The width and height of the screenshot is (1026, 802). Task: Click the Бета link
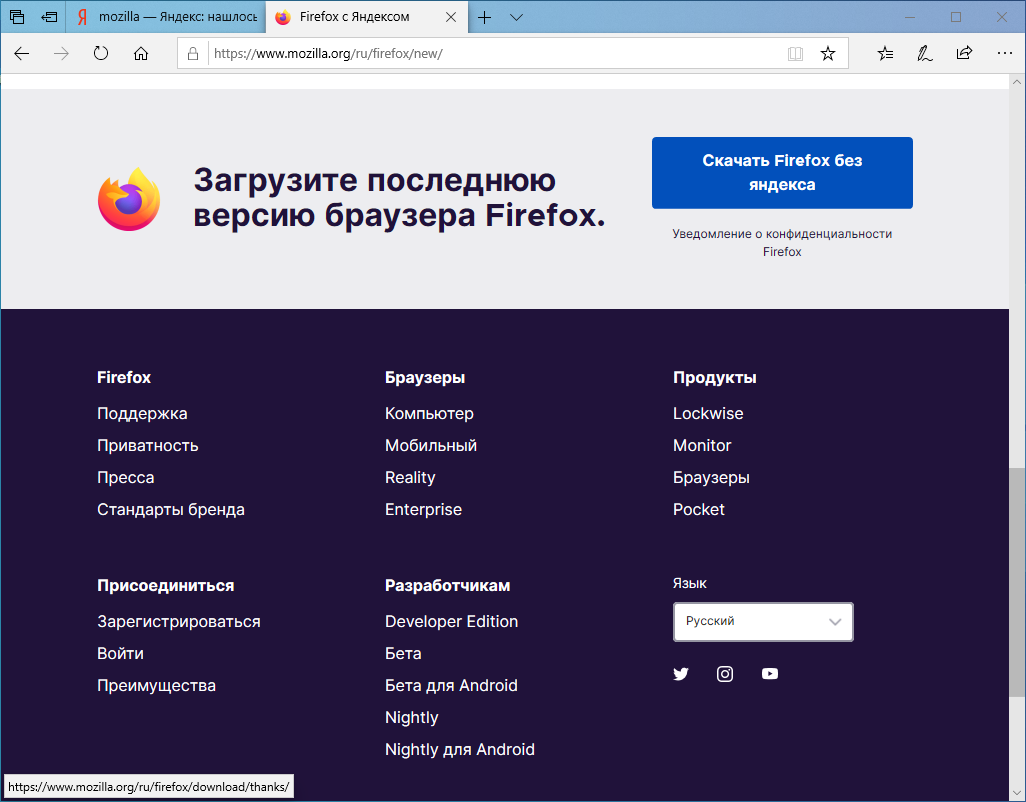[x=403, y=654]
